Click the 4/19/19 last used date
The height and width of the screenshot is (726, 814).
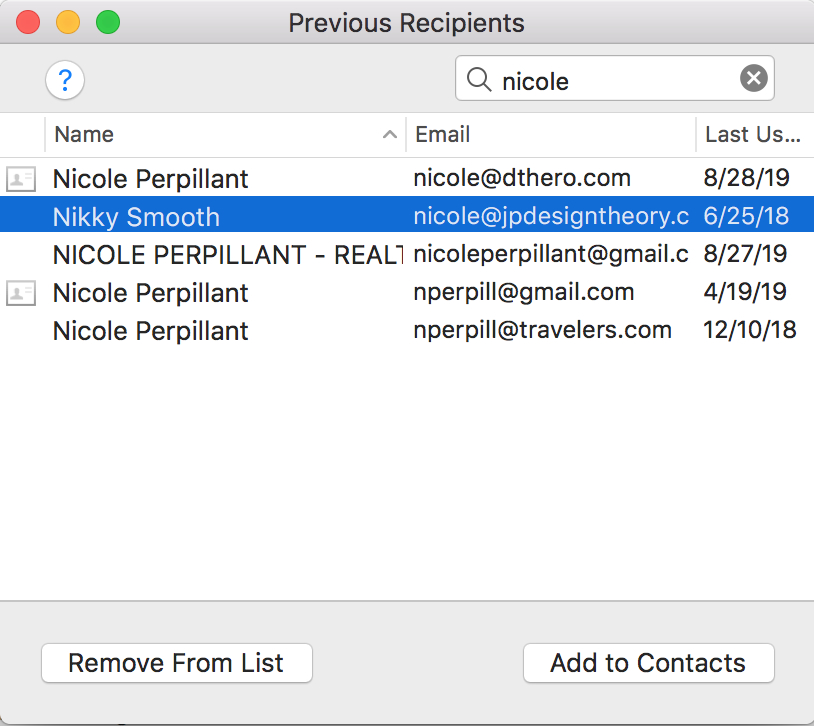click(745, 293)
